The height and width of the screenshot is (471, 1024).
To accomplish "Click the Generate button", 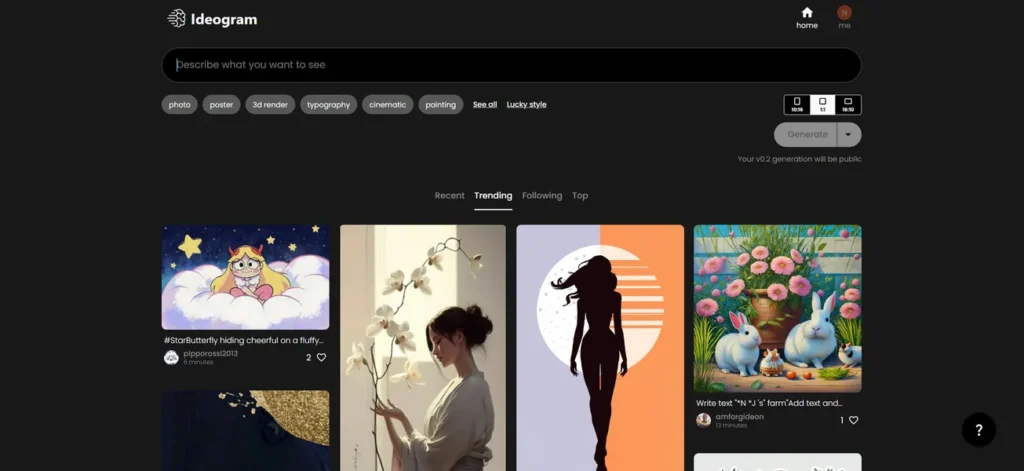I will 806,134.
